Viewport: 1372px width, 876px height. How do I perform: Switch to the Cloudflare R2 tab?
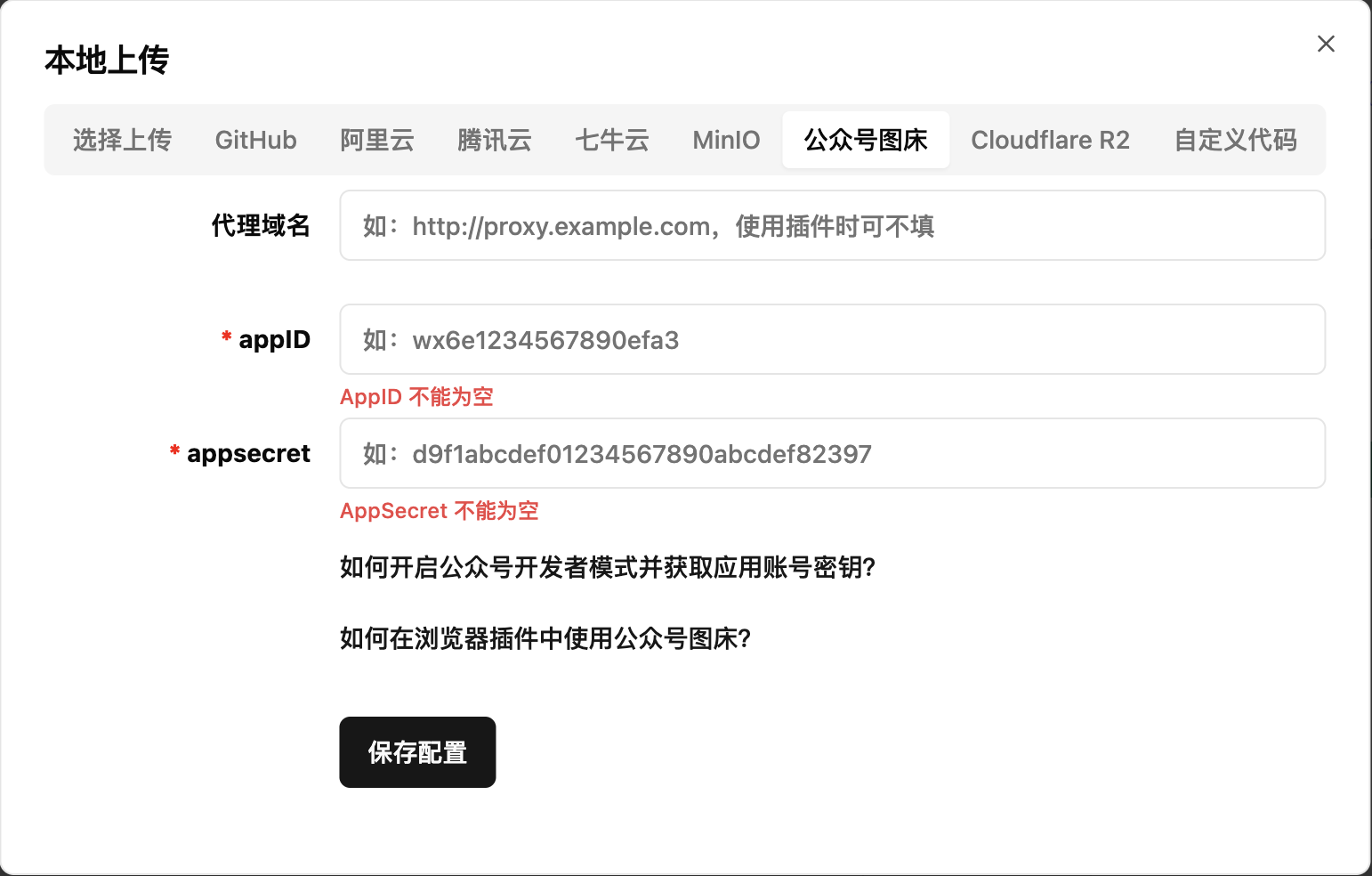point(1050,140)
